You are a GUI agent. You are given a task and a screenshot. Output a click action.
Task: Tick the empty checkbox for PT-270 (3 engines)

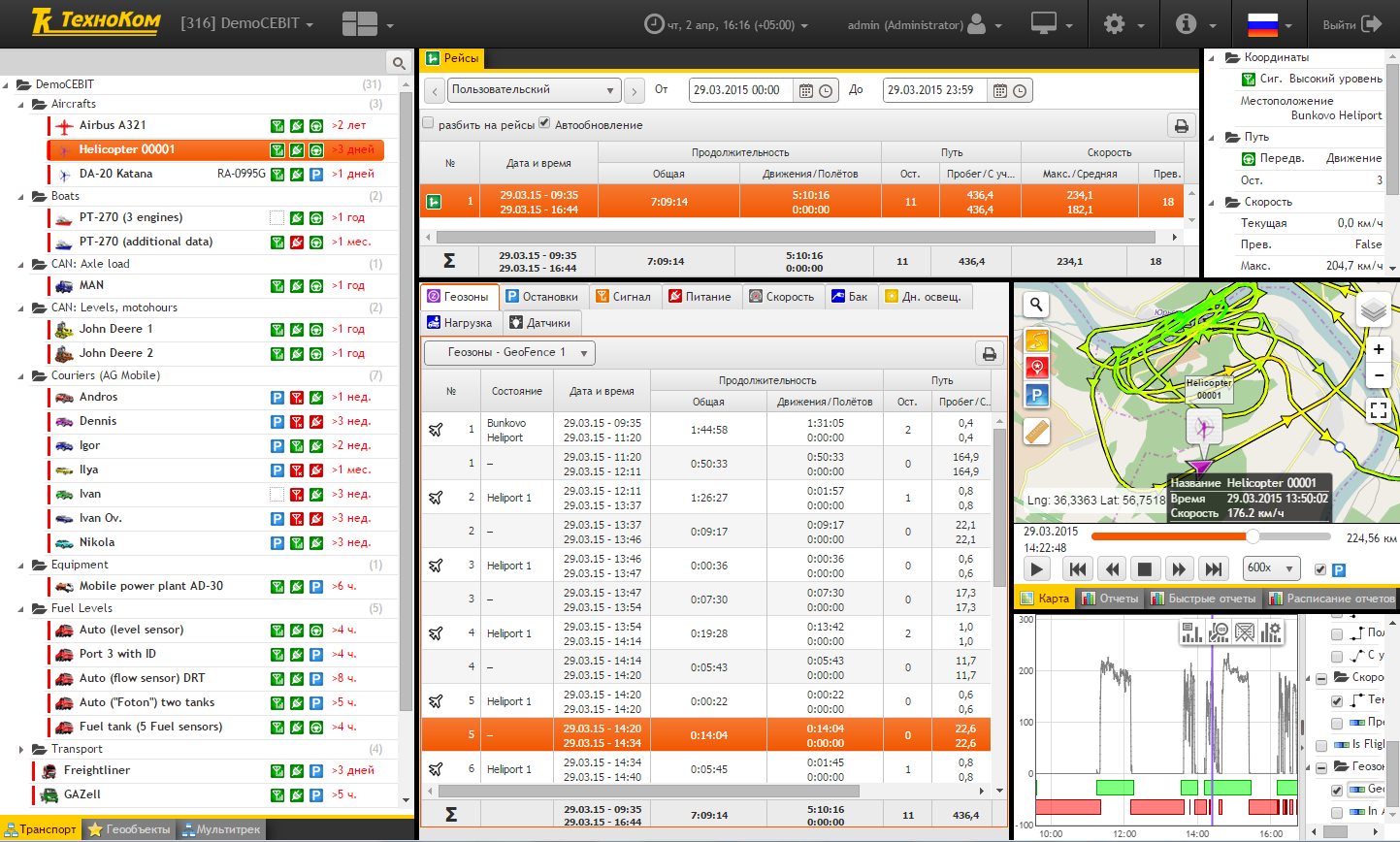(277, 218)
